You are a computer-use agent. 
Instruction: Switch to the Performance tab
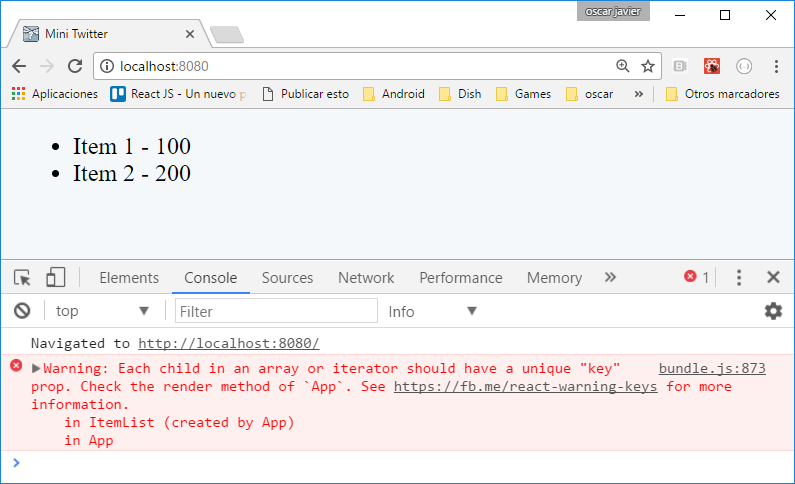(x=460, y=278)
